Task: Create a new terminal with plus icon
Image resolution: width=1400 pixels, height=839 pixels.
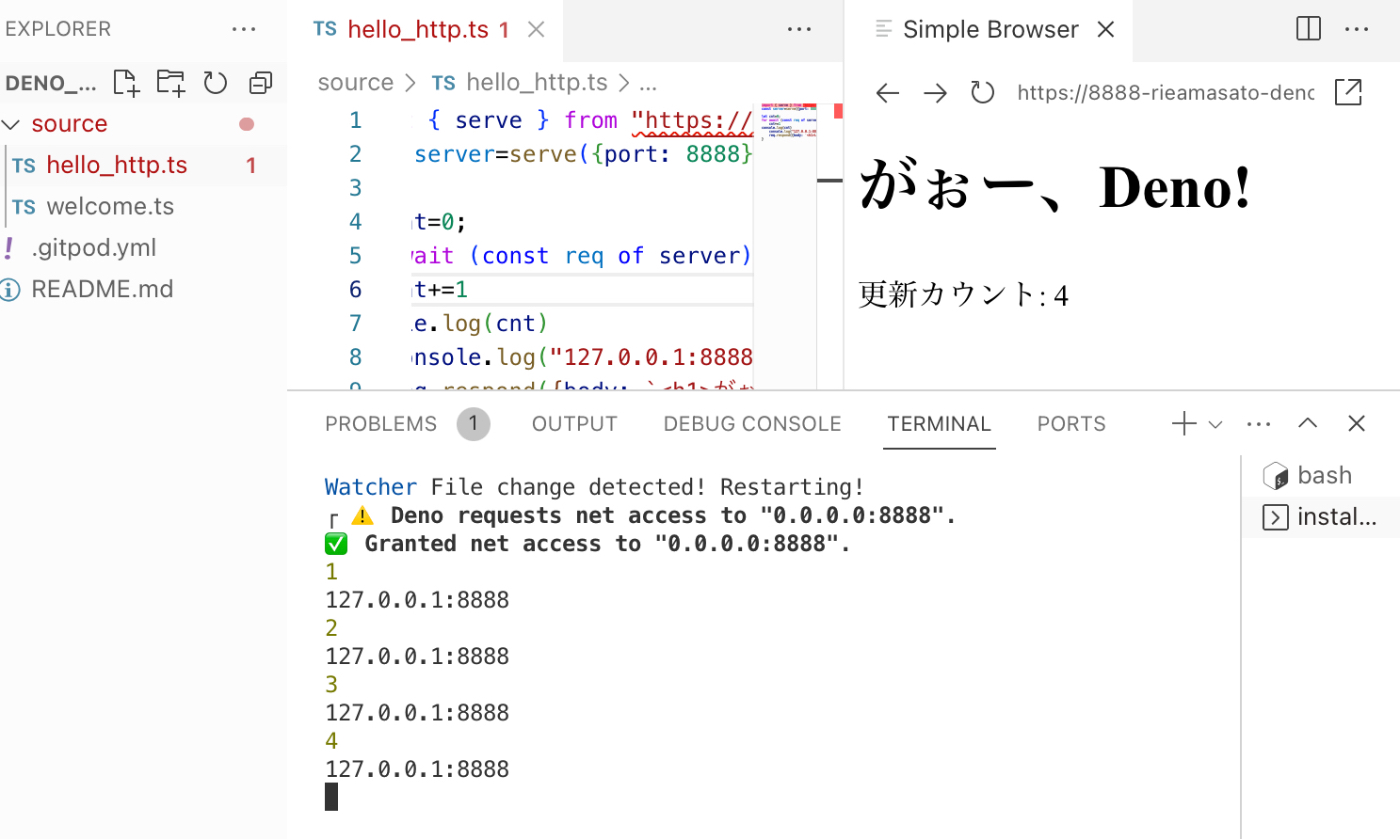Action: tap(1184, 424)
